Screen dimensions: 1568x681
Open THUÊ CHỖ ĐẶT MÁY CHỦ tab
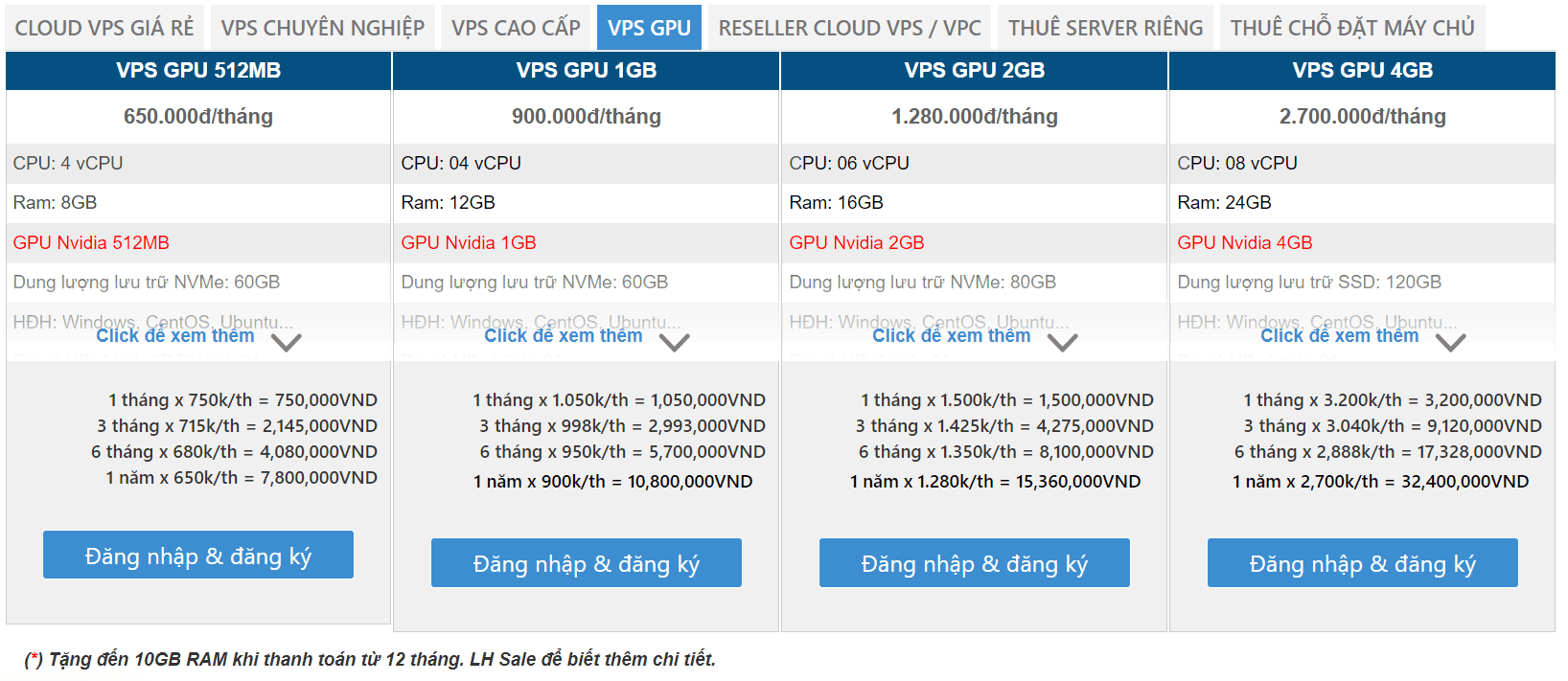[x=1352, y=28]
